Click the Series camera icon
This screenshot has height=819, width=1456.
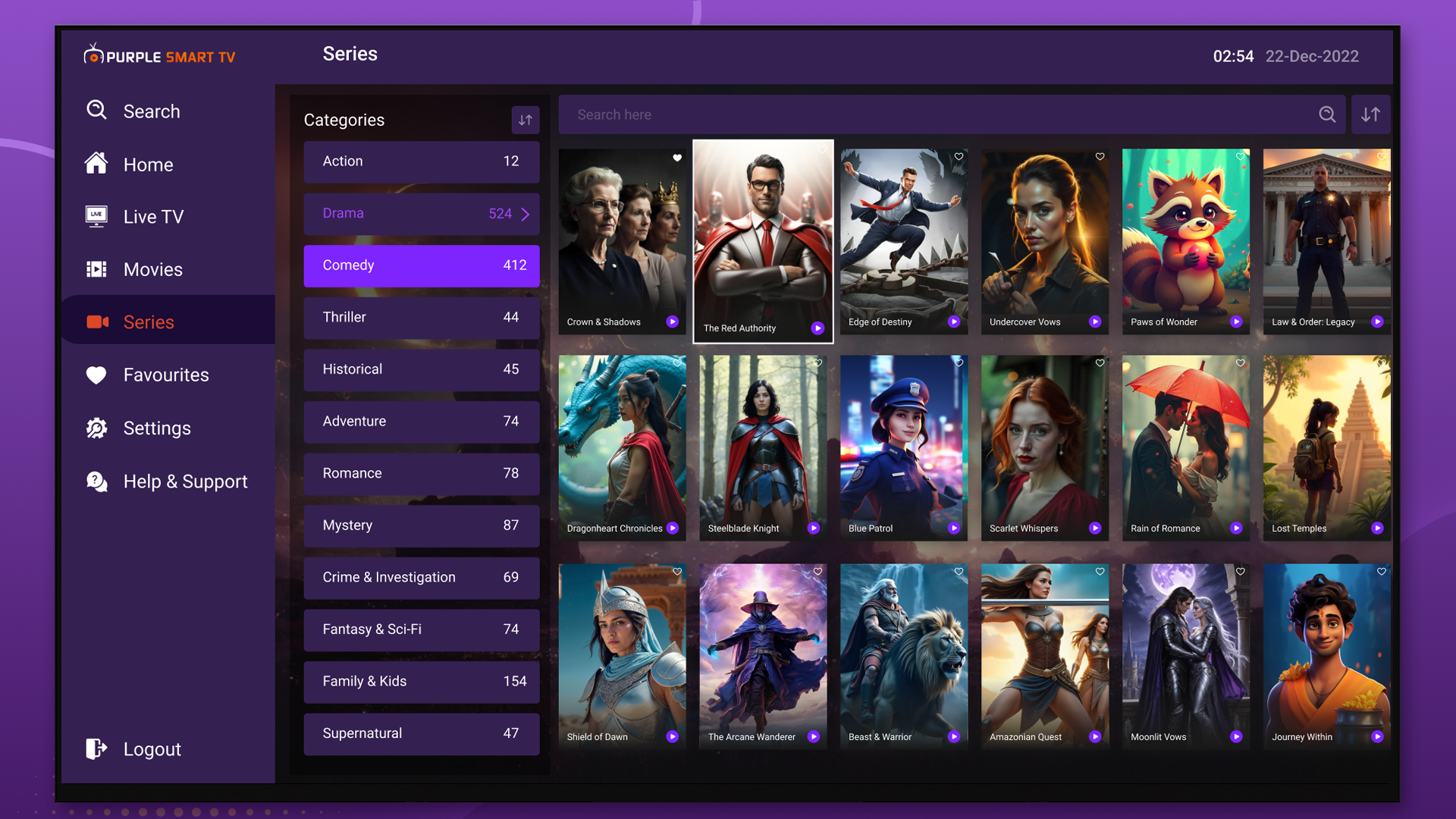point(97,322)
